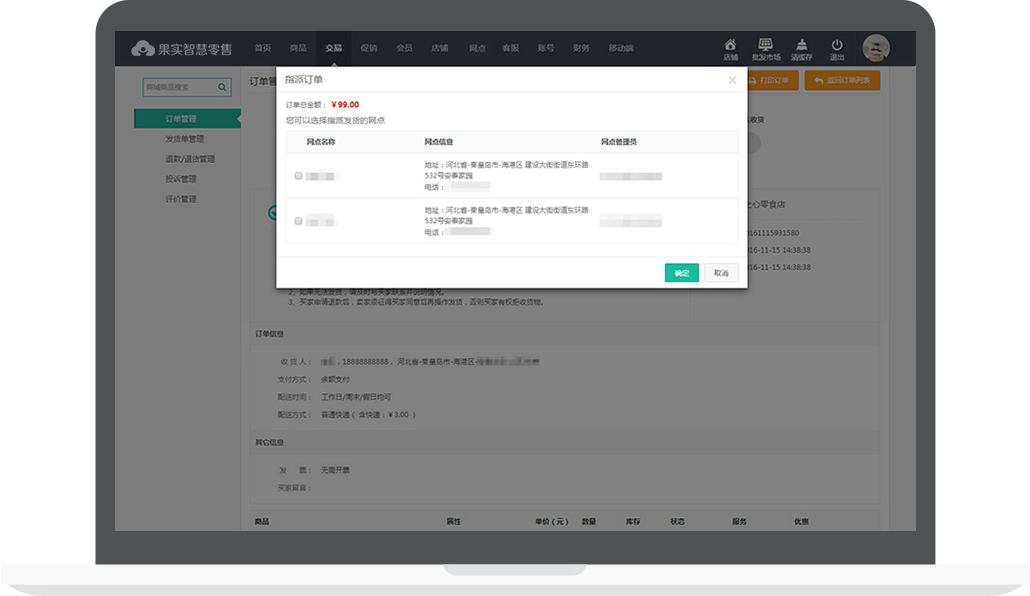1030x596 pixels.
Task: Click the 退出 power icon
Action: pyautogui.click(x=837, y=45)
